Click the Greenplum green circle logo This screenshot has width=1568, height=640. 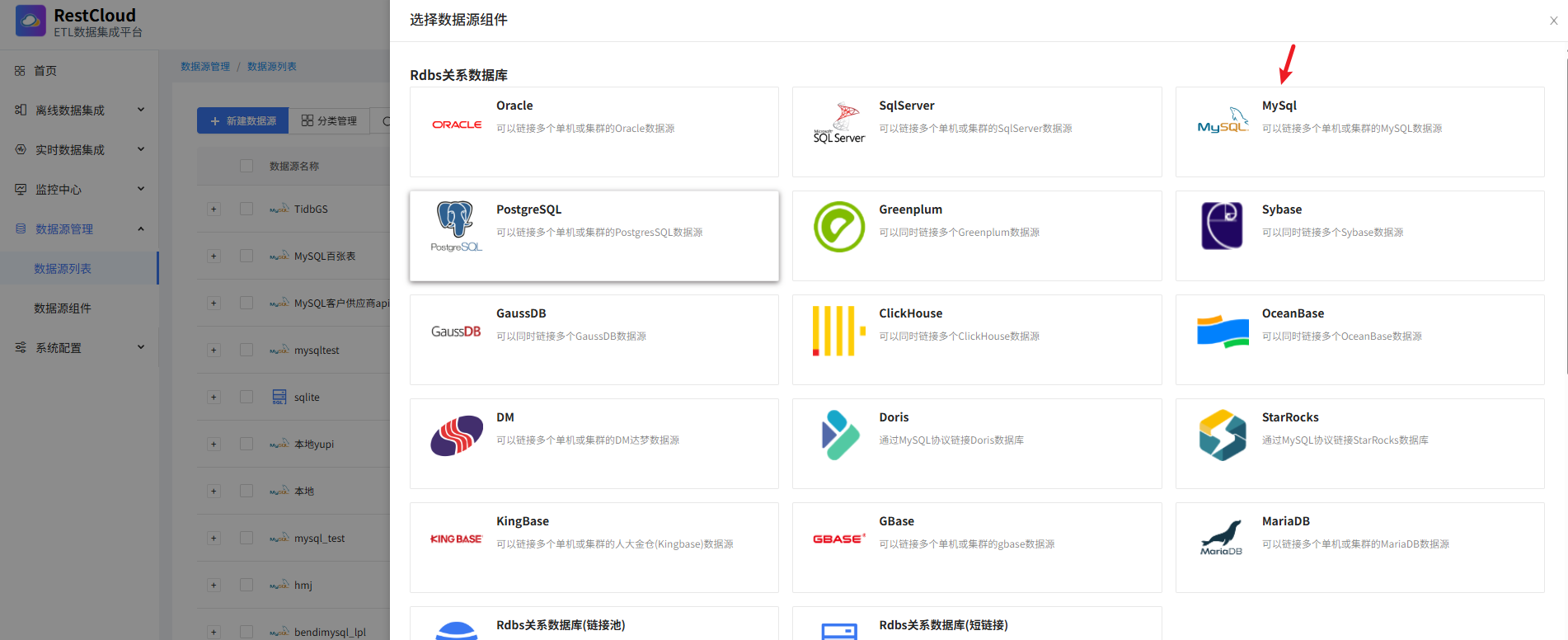point(839,227)
